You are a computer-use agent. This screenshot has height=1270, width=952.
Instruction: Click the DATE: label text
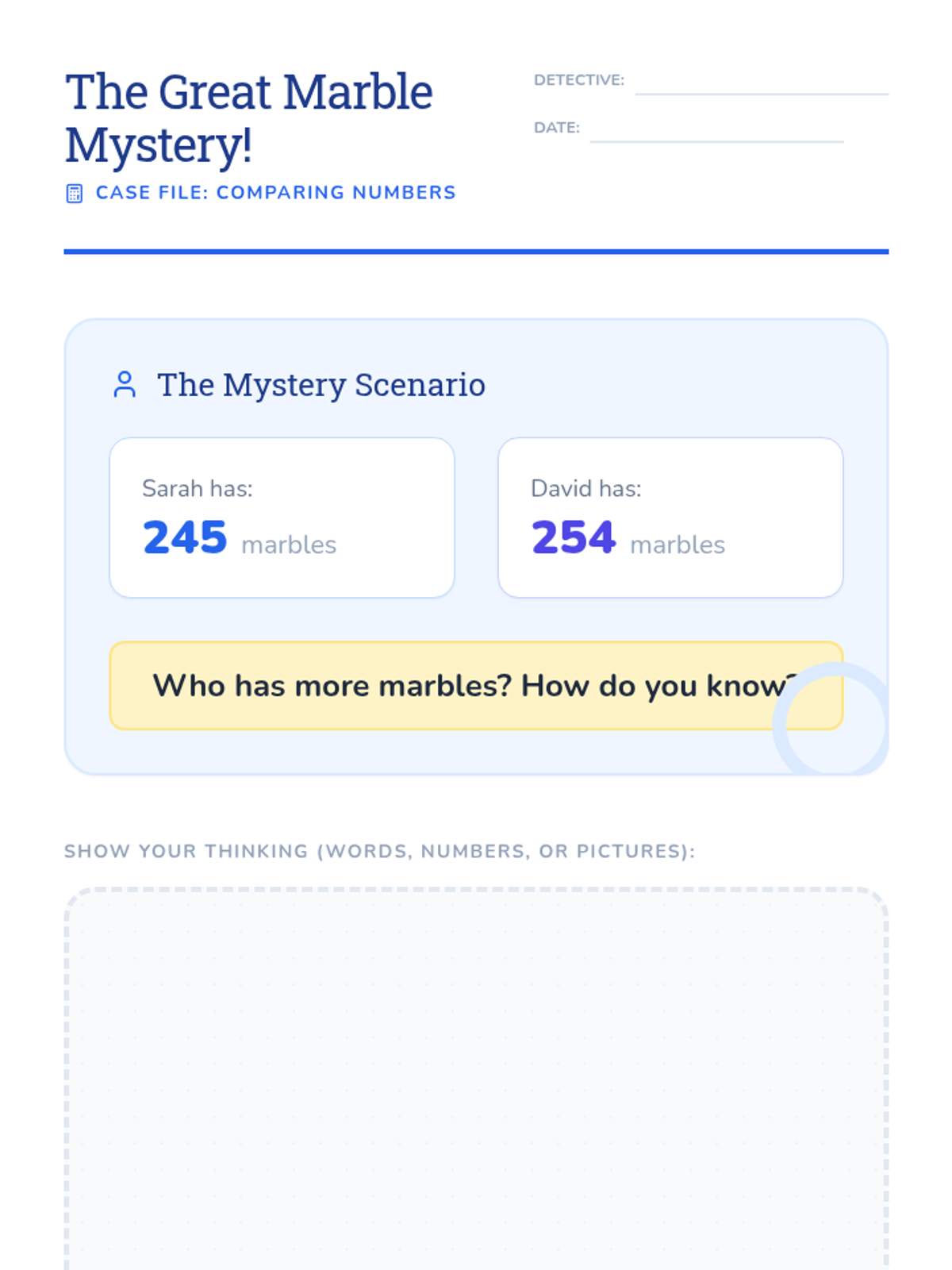click(556, 128)
